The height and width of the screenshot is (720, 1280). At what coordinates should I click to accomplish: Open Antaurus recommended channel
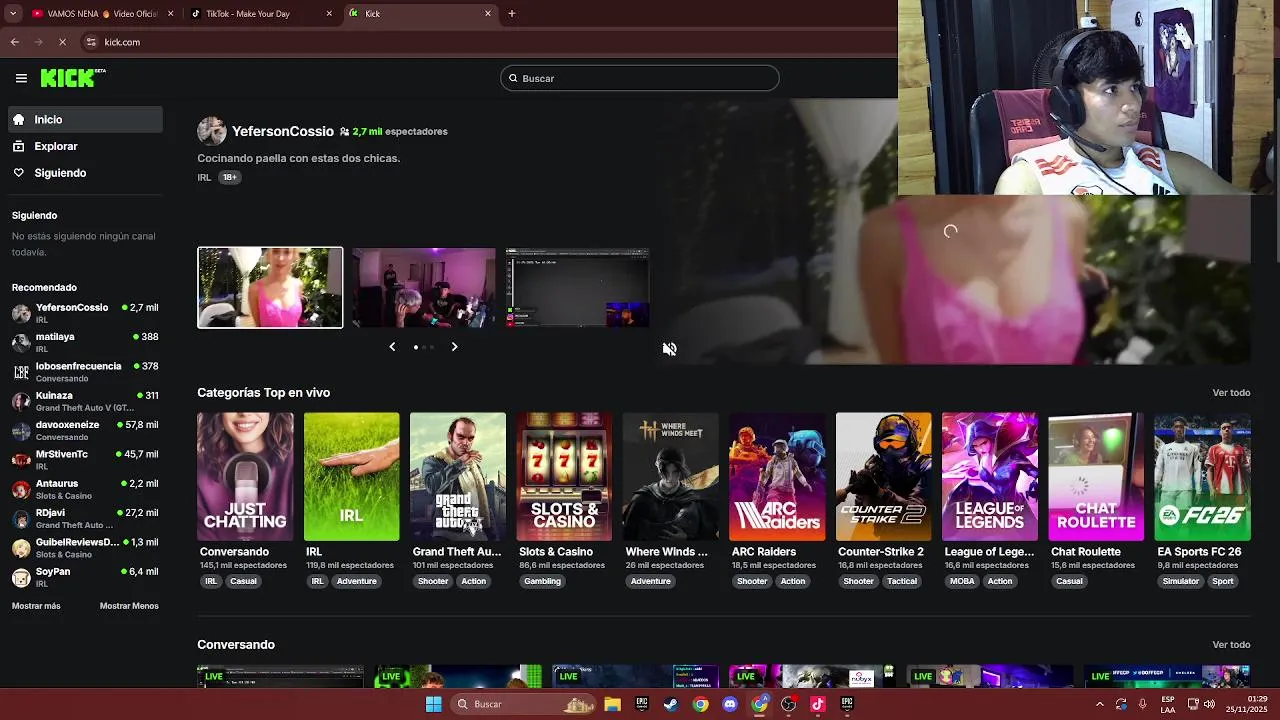click(x=85, y=489)
